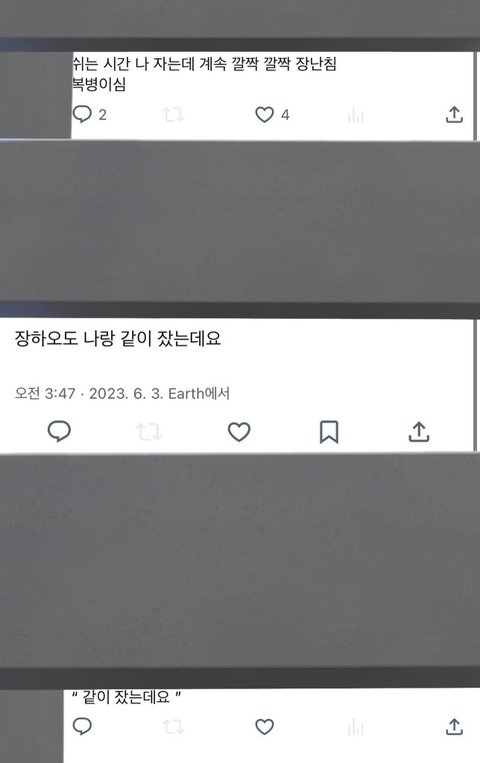View analytics of the quoted "같이 잤는데요" tweet
Image resolution: width=480 pixels, height=763 pixels.
coord(355,727)
